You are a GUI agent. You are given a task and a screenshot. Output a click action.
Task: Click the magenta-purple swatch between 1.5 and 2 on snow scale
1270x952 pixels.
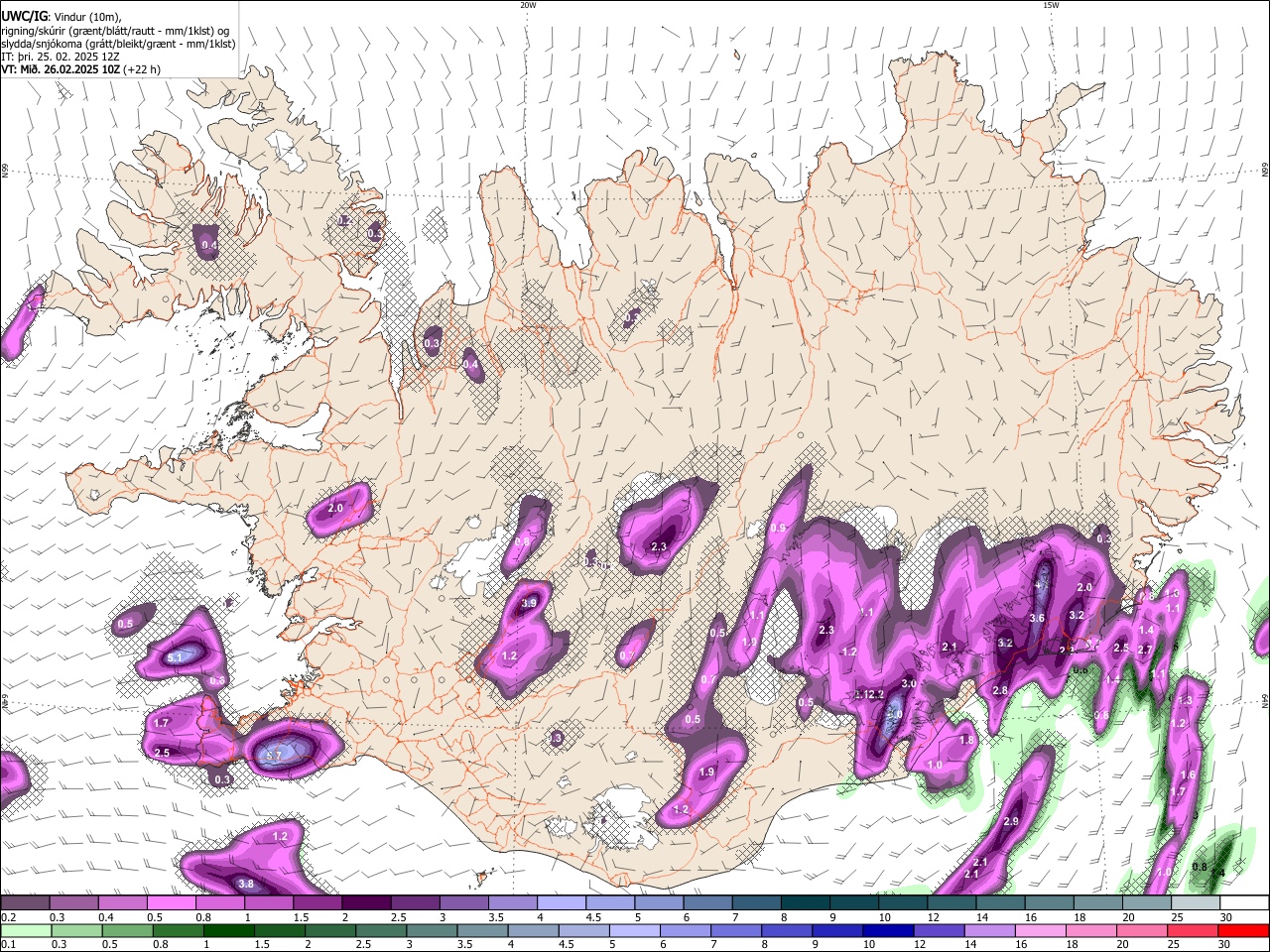(x=317, y=902)
